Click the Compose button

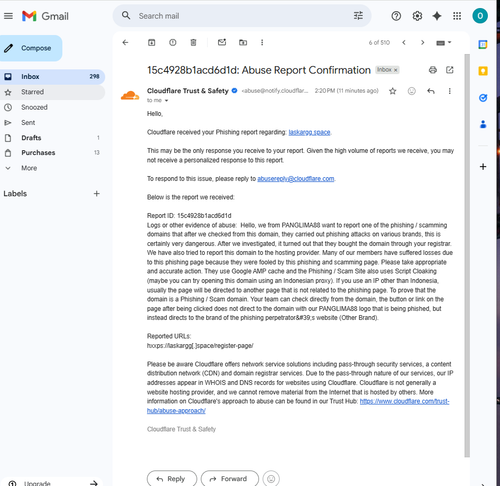tap(30, 48)
